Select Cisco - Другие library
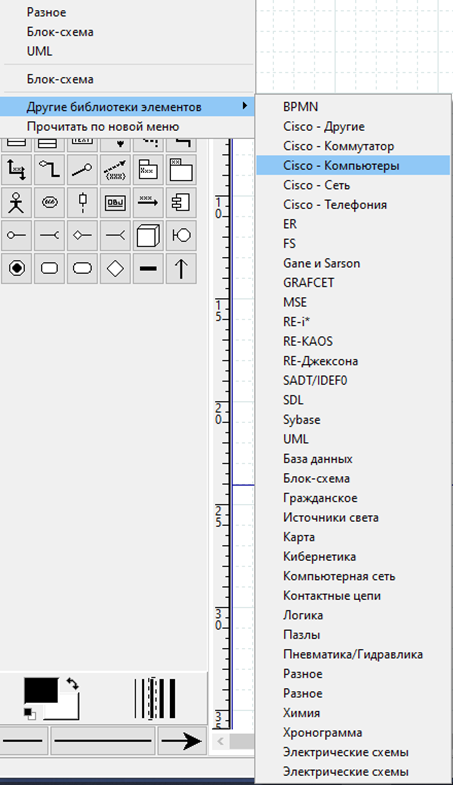 tap(353, 126)
